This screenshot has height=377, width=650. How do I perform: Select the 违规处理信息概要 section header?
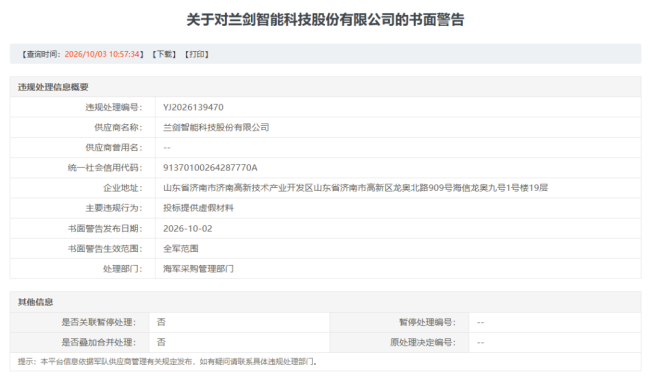[x=53, y=87]
